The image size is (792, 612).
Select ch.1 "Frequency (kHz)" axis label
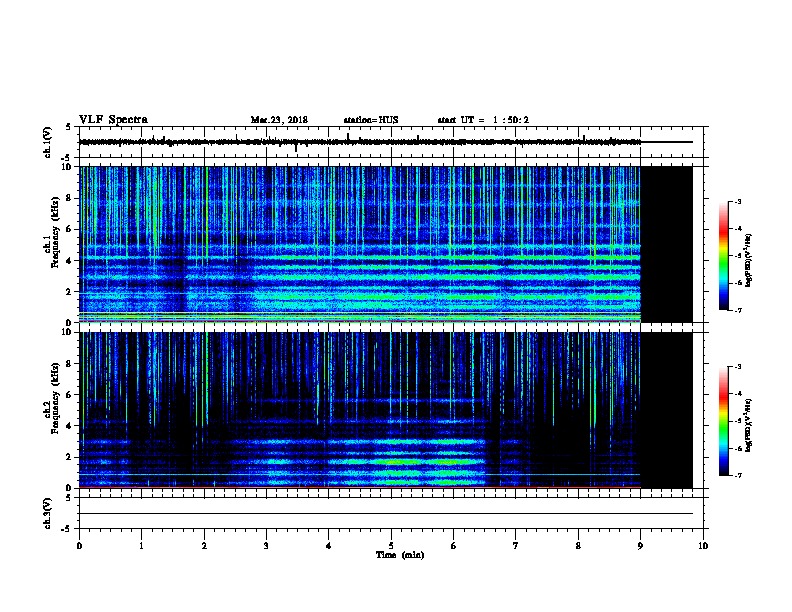pyautogui.click(x=55, y=232)
